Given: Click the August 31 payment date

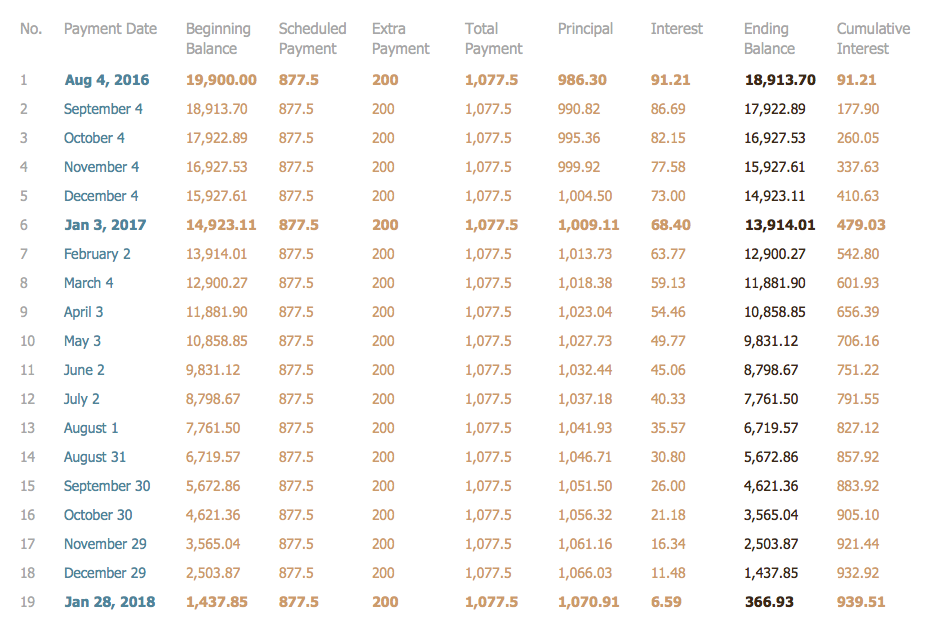Looking at the screenshot, I should point(95,457).
